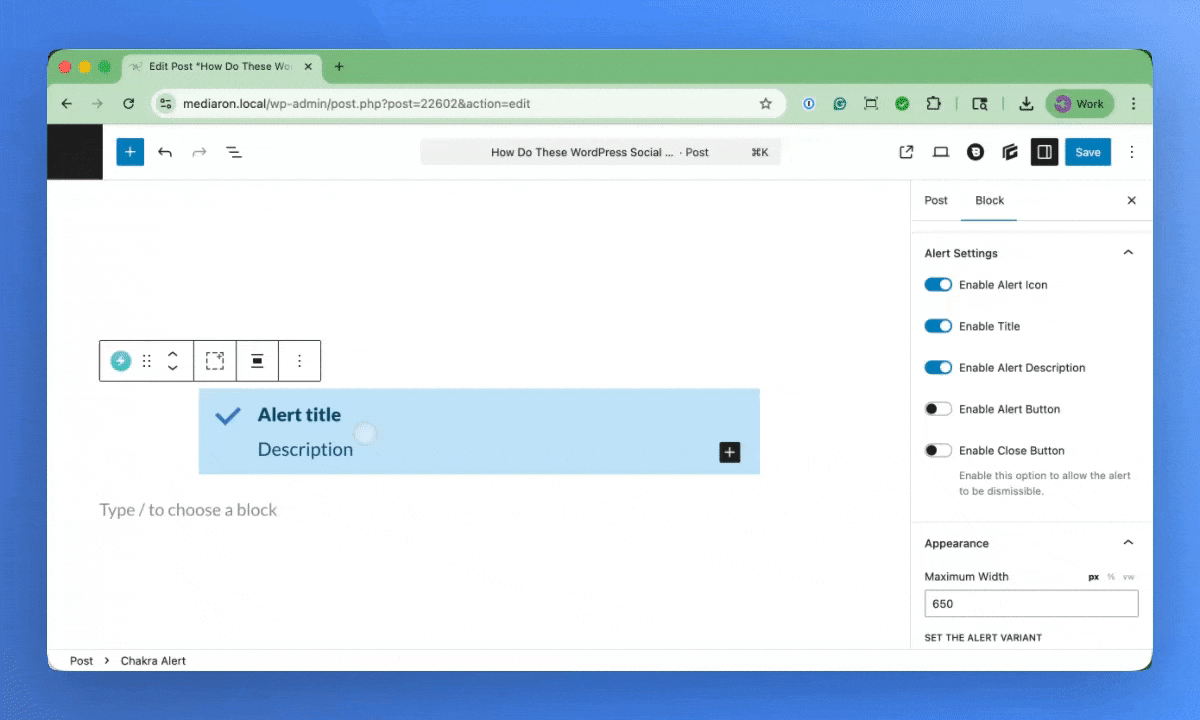Open block alignment control
1200x720 pixels.
[x=257, y=361]
